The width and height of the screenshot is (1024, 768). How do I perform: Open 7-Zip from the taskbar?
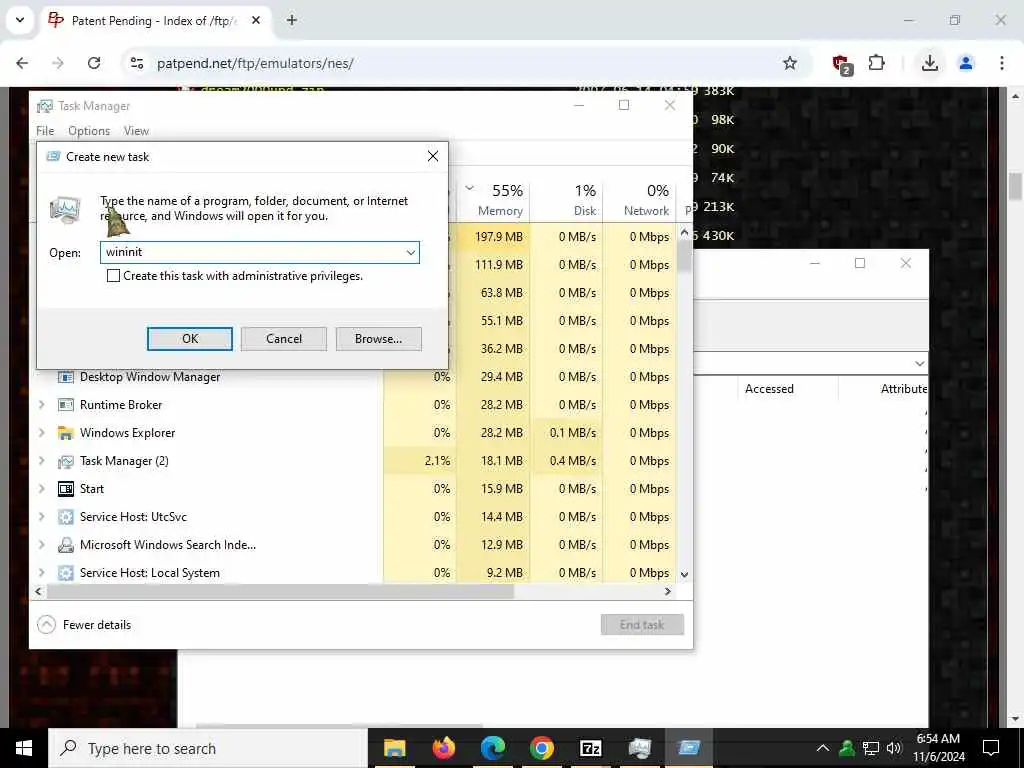tap(590, 748)
